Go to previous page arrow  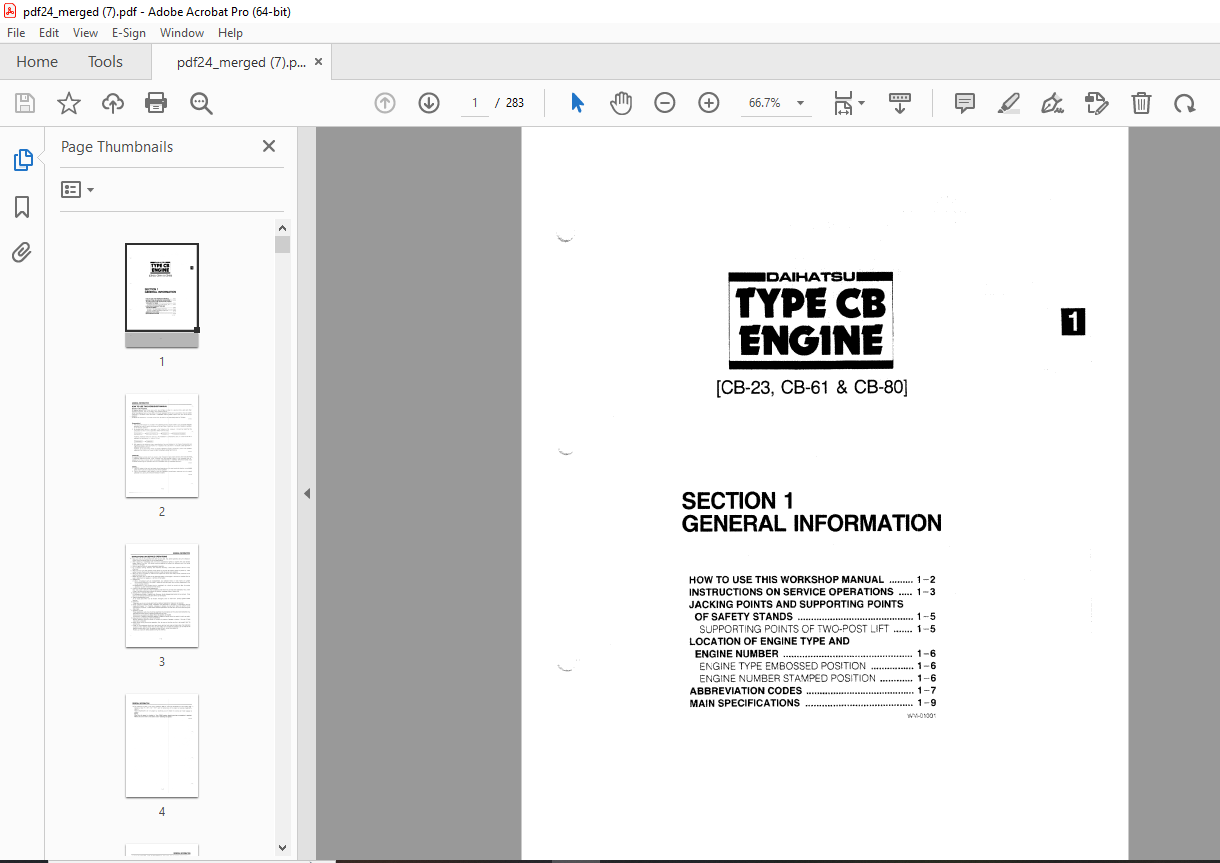click(x=385, y=103)
